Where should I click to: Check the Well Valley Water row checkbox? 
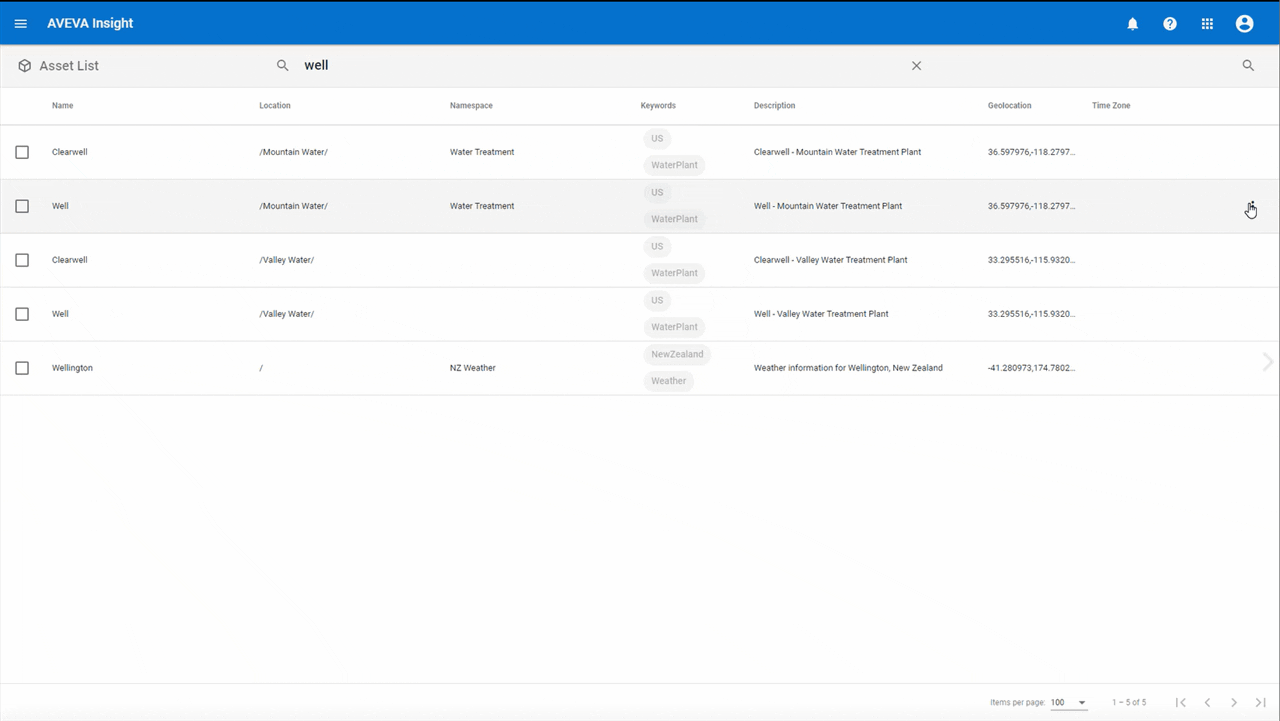coord(22,314)
